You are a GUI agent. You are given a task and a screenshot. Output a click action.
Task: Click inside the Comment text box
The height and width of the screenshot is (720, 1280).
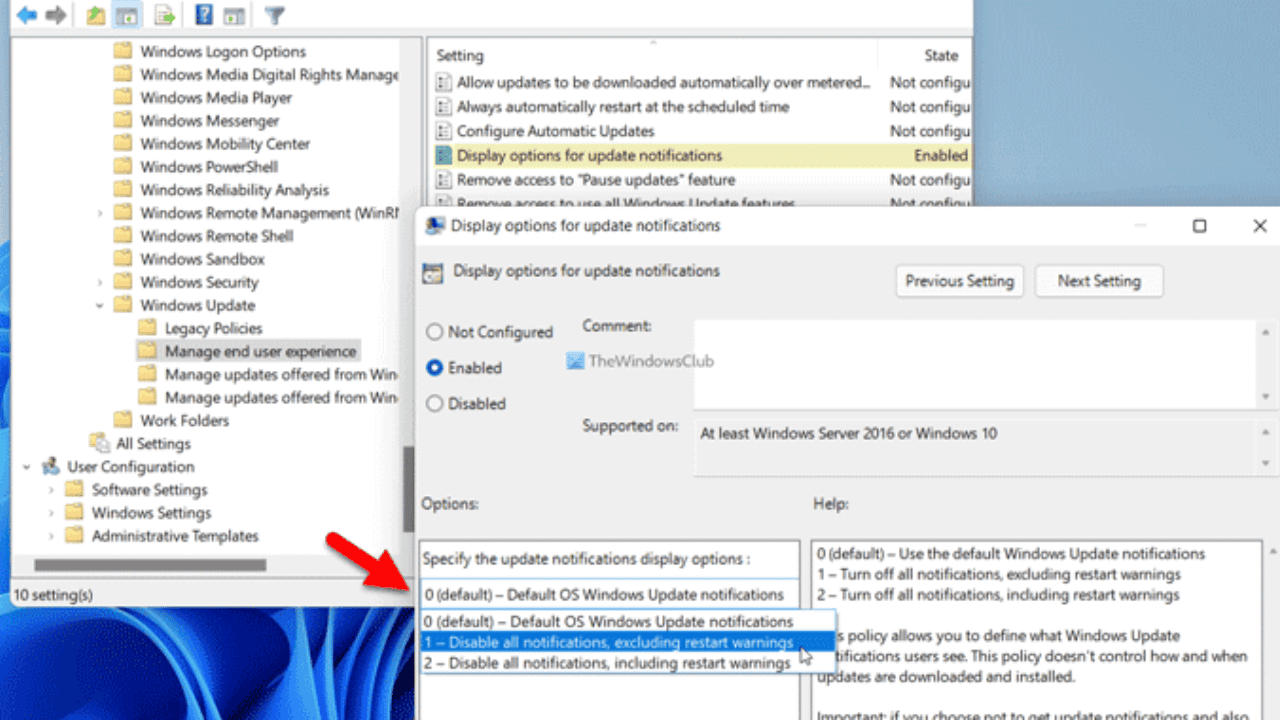975,364
